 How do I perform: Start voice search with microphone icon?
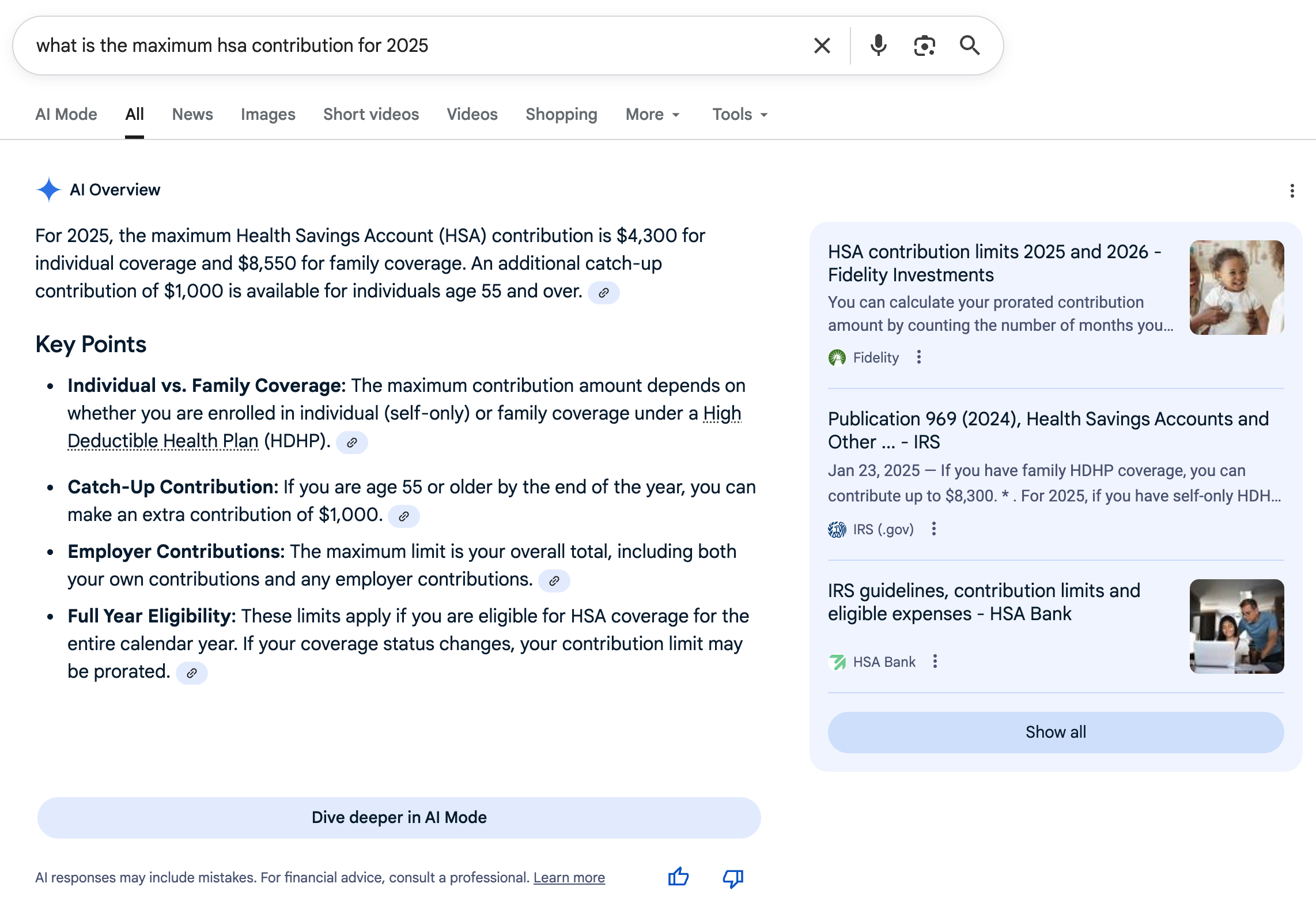(x=878, y=46)
